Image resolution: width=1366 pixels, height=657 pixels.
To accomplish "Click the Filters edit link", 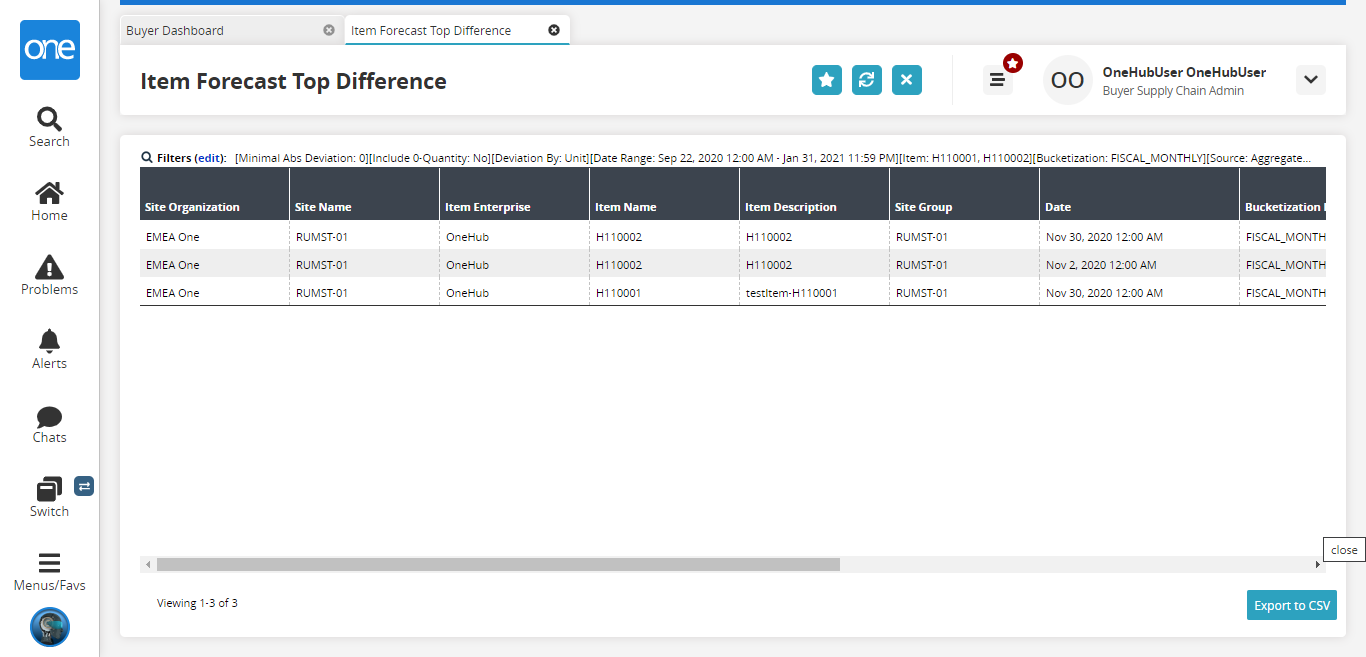I will [210, 158].
